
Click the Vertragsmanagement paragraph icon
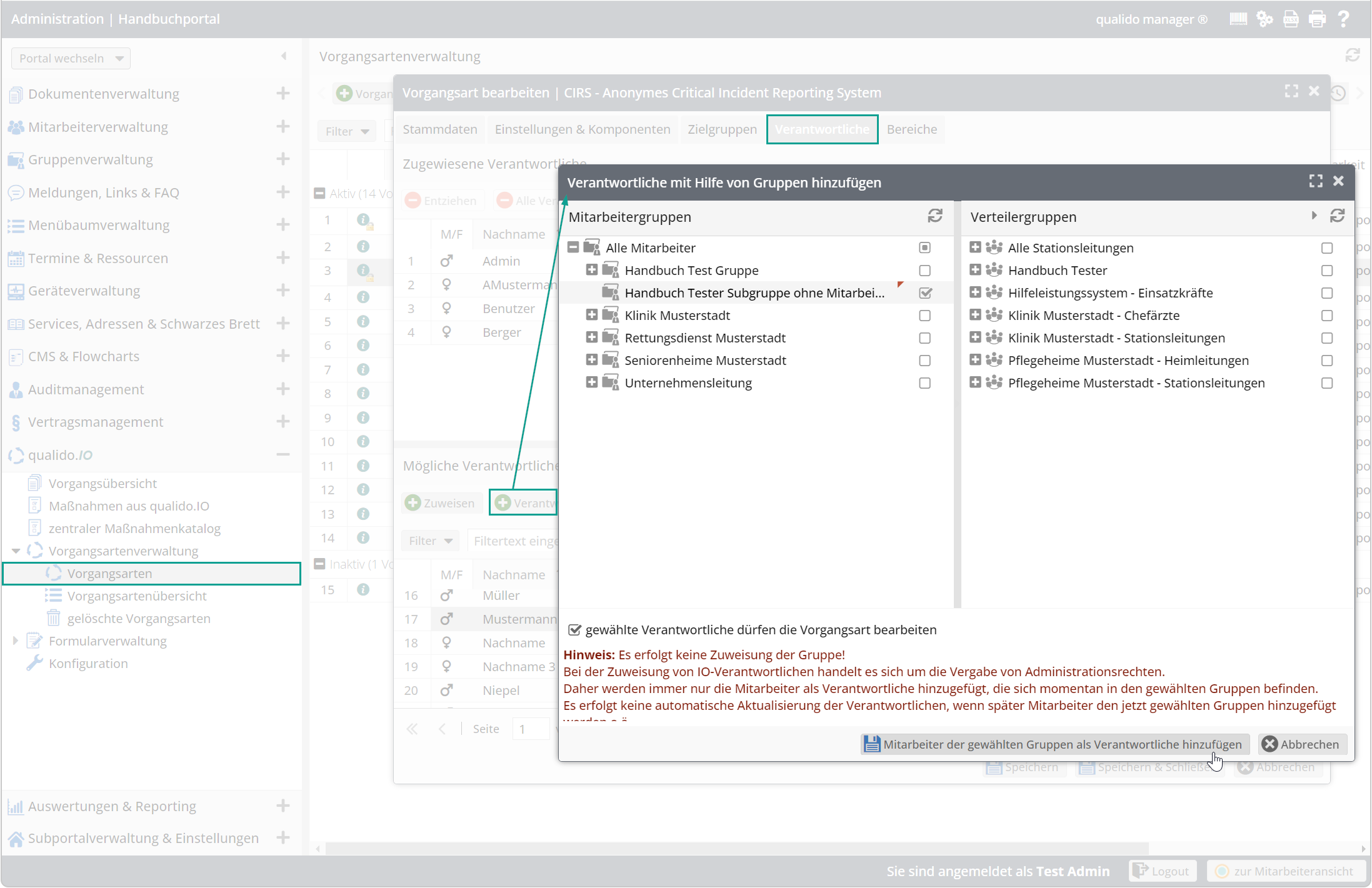16,422
